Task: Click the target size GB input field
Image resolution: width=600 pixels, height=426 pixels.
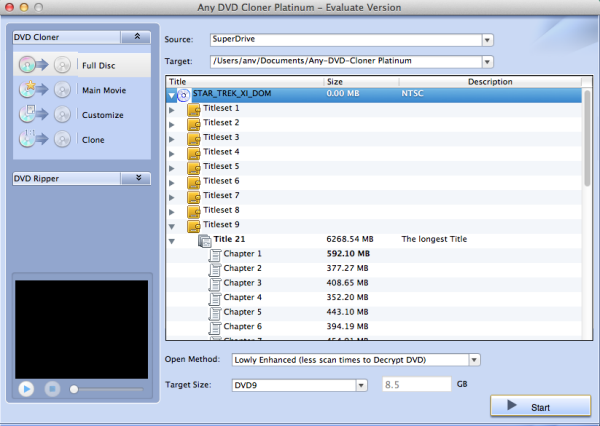Action: 416,384
